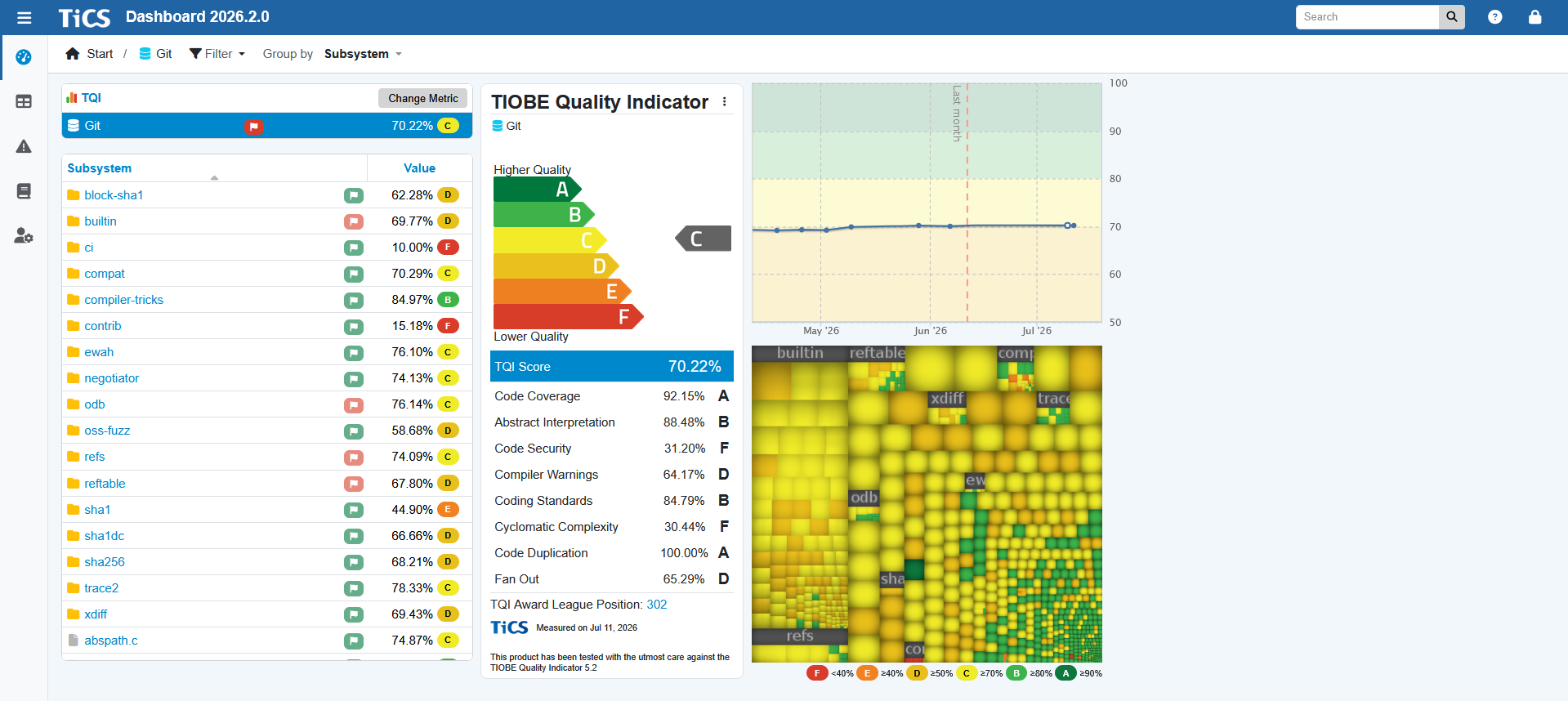Click the ewah subsystem link
The height and width of the screenshot is (701, 1568).
[x=99, y=352]
